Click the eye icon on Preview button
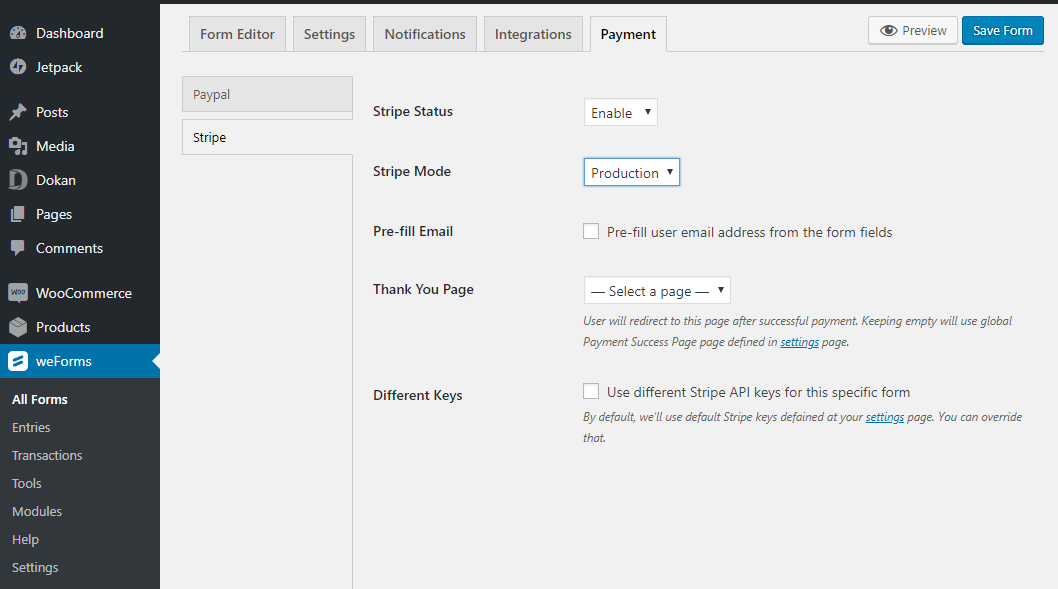1058x589 pixels. click(889, 30)
